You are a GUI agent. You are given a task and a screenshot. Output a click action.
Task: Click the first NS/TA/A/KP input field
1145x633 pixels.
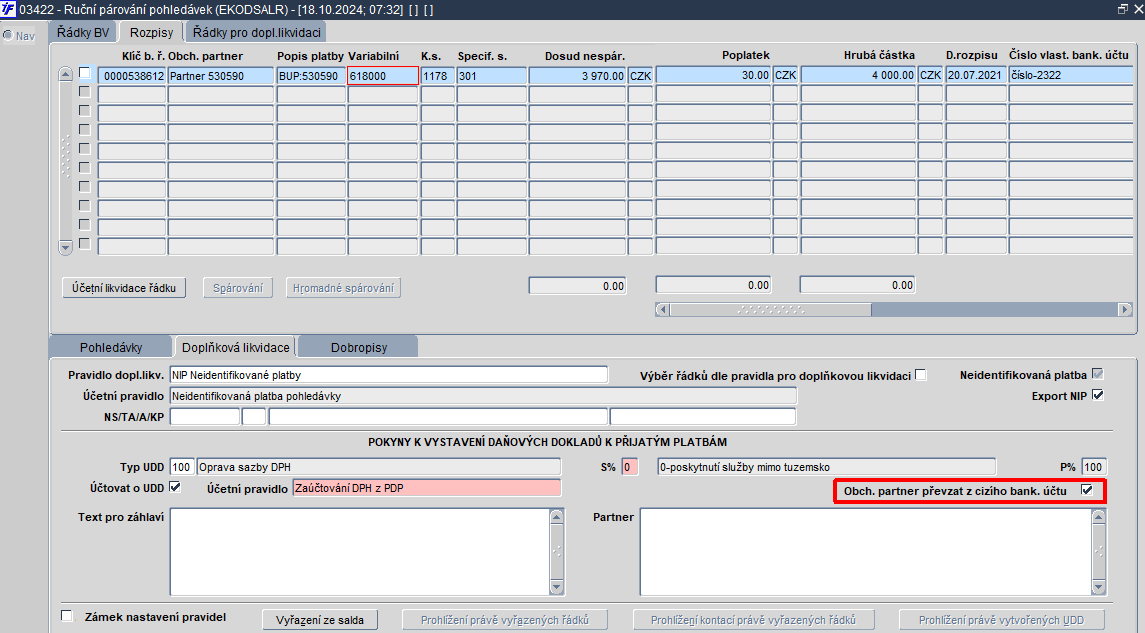click(x=204, y=416)
